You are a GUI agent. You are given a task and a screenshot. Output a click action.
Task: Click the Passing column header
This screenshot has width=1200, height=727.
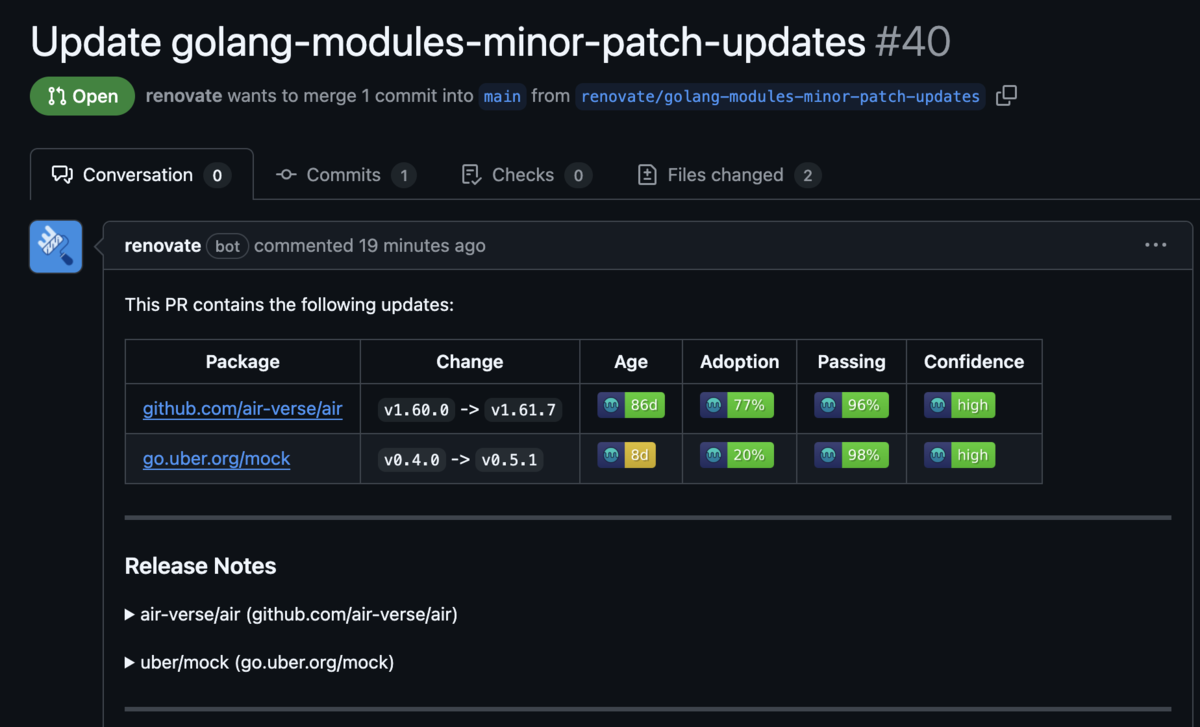[x=852, y=362]
